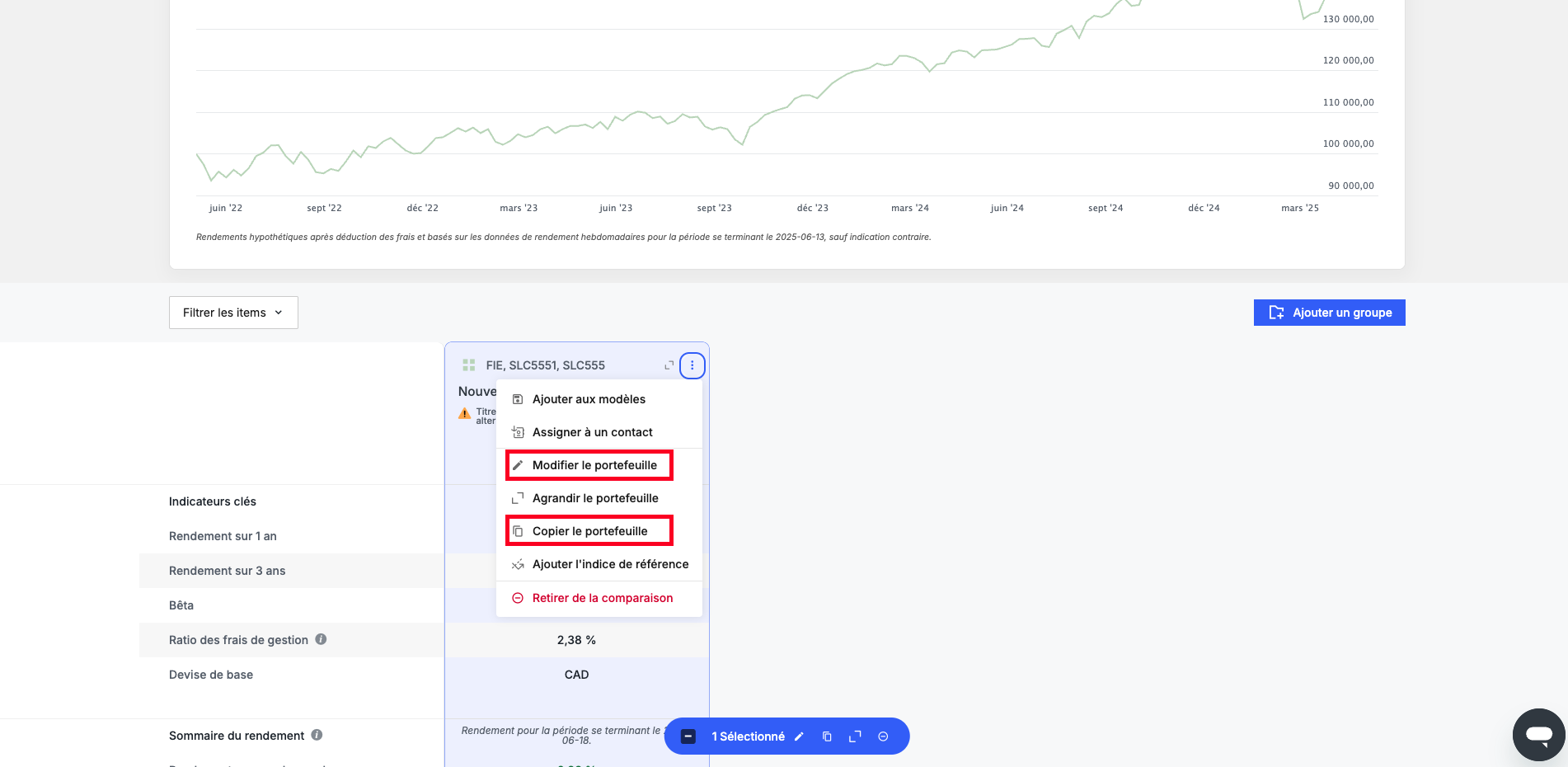The height and width of the screenshot is (767, 1568).
Task: Select Agrandir le portefeuille
Action: [x=599, y=498]
